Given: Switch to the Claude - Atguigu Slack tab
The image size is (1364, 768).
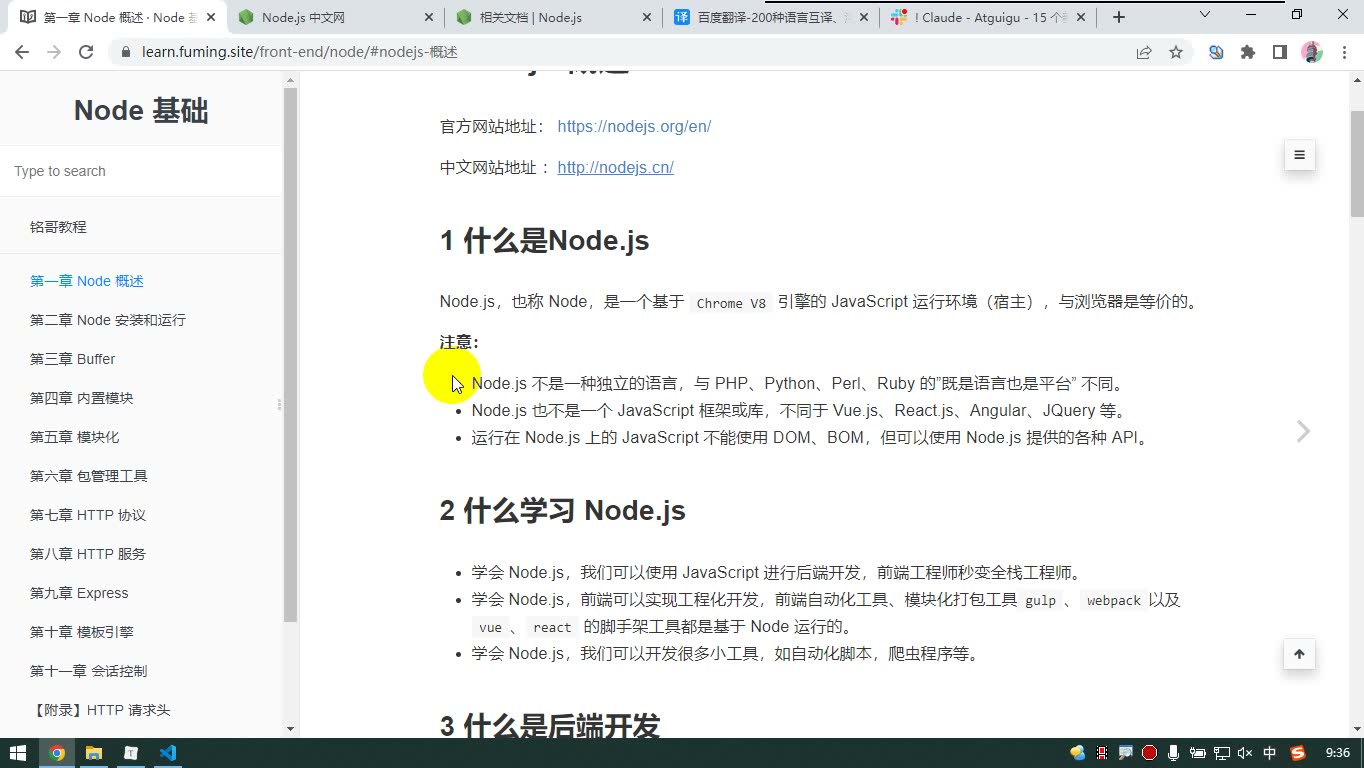Looking at the screenshot, I should pyautogui.click(x=990, y=17).
